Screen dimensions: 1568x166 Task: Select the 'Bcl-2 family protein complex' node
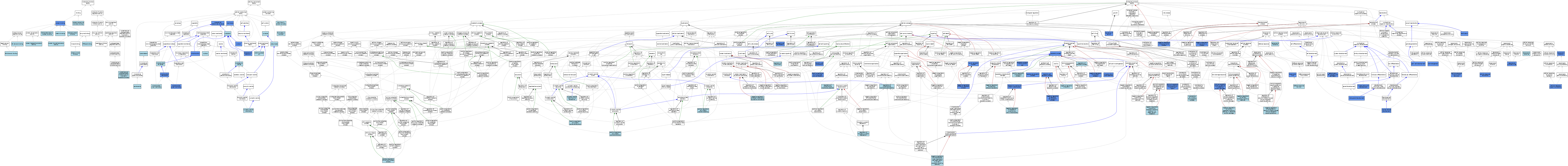[281, 23]
